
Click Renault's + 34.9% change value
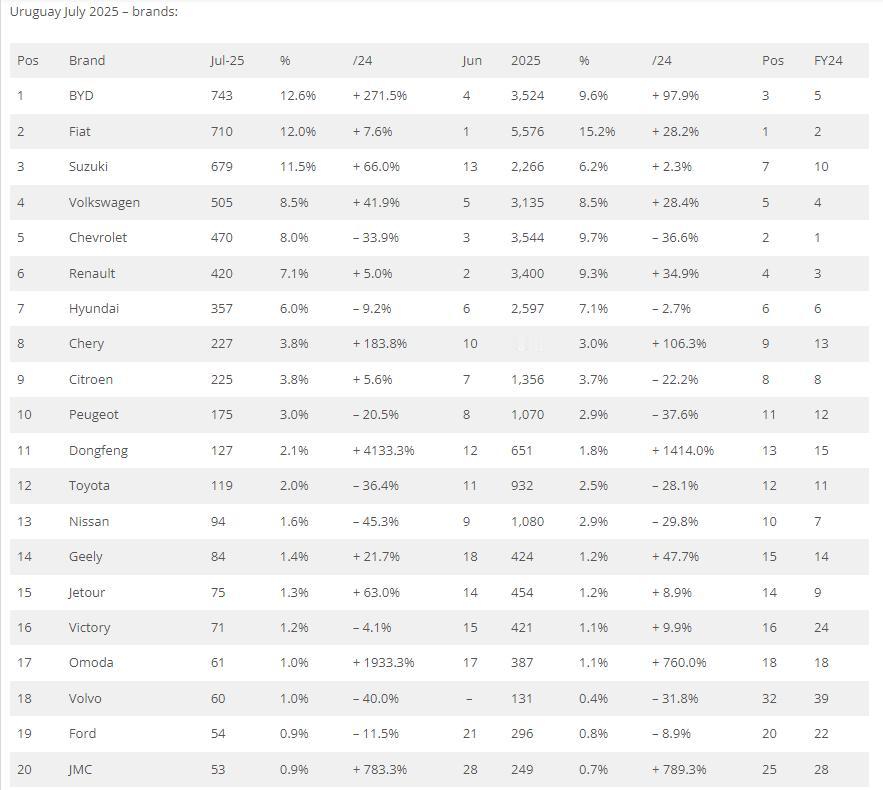click(675, 273)
